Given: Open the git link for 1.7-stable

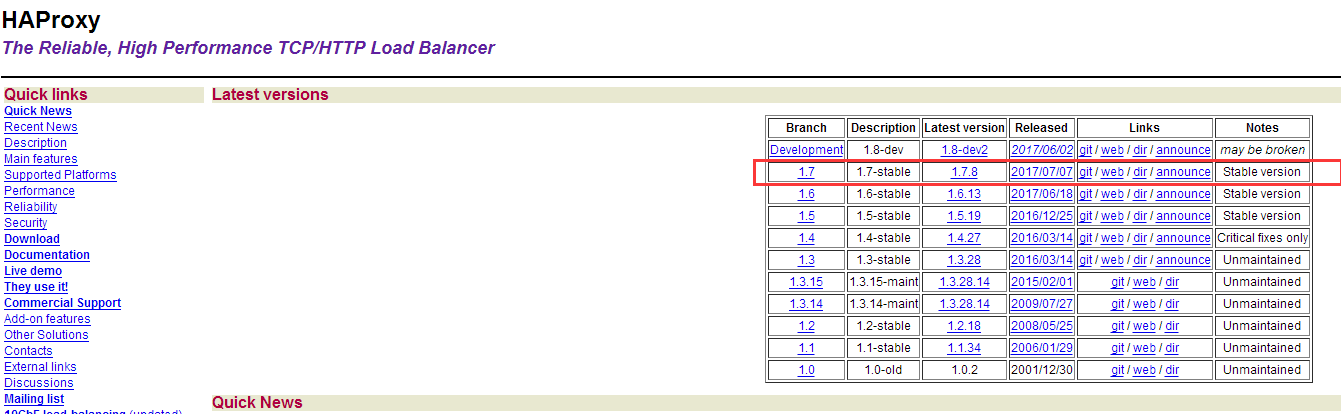Looking at the screenshot, I should [1085, 172].
